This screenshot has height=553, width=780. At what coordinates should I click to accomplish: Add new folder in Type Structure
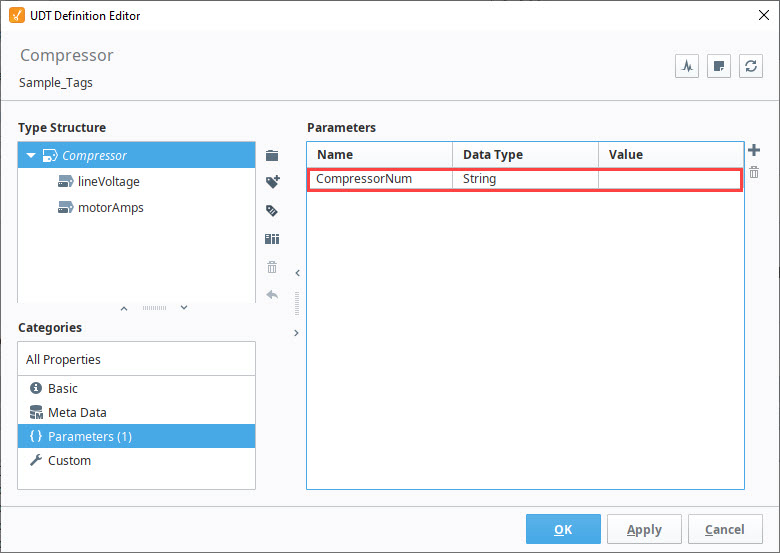pos(272,156)
